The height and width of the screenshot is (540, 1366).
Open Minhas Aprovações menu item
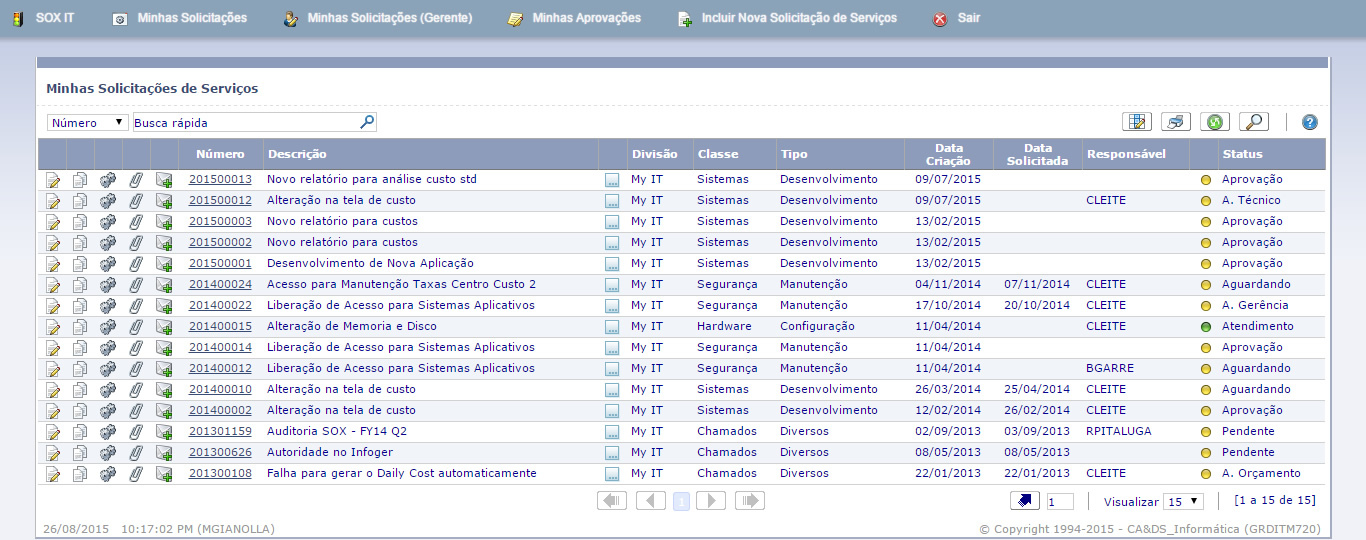(x=586, y=18)
